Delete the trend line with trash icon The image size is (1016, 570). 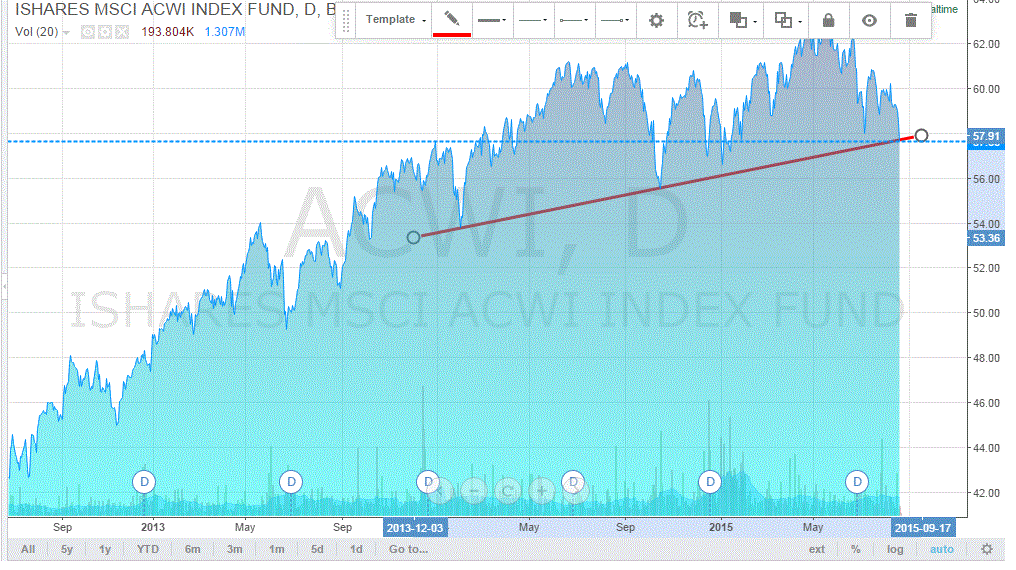[910, 21]
